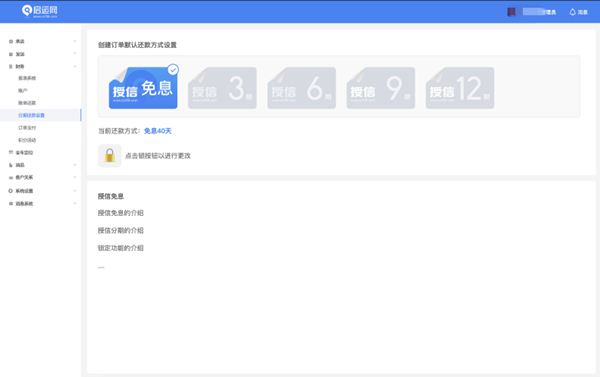This screenshot has height=377, width=600.
Task: Click the 启运网 logo in the header
Action: (39, 11)
